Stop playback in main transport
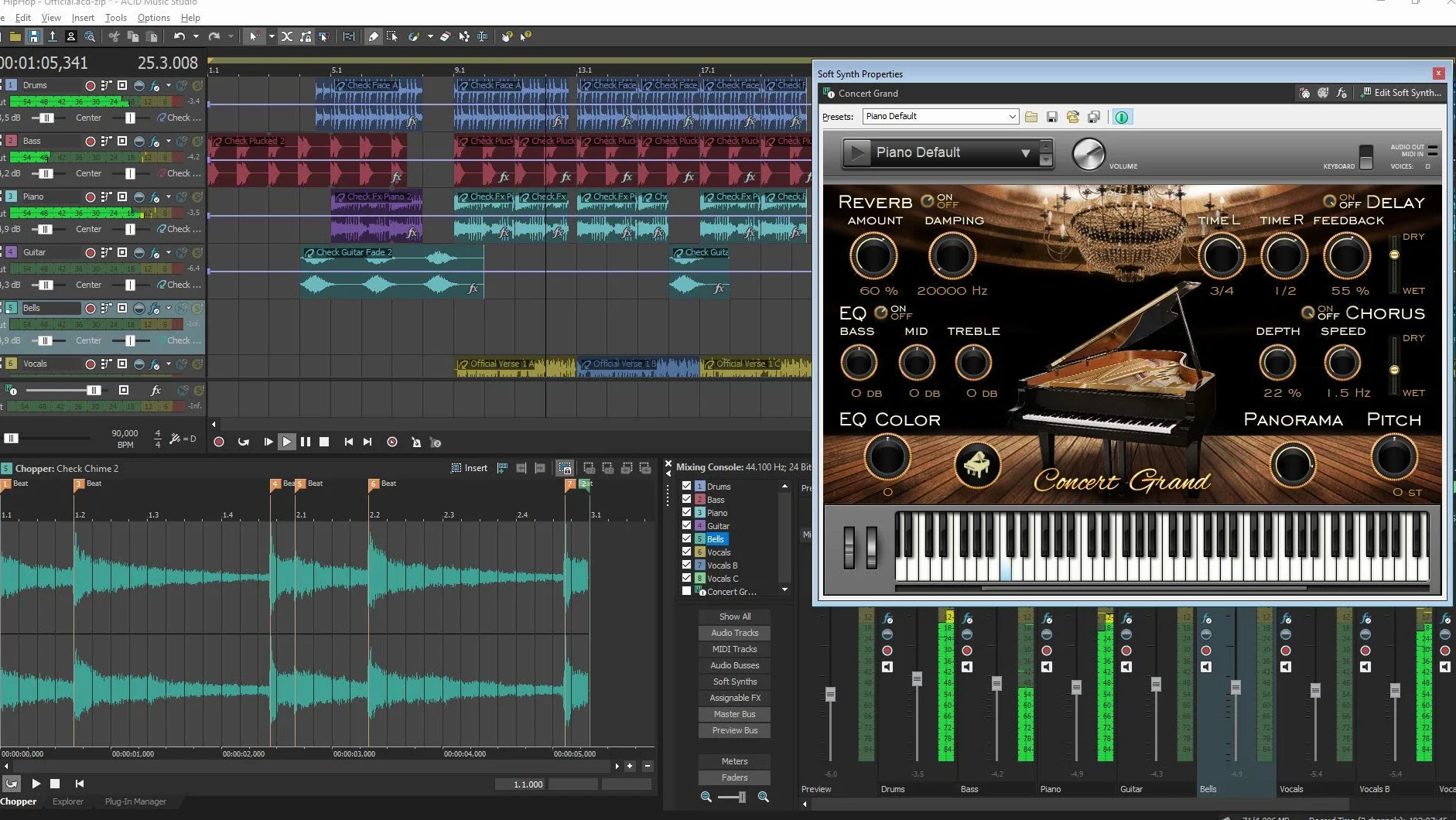1456x820 pixels. pos(324,442)
